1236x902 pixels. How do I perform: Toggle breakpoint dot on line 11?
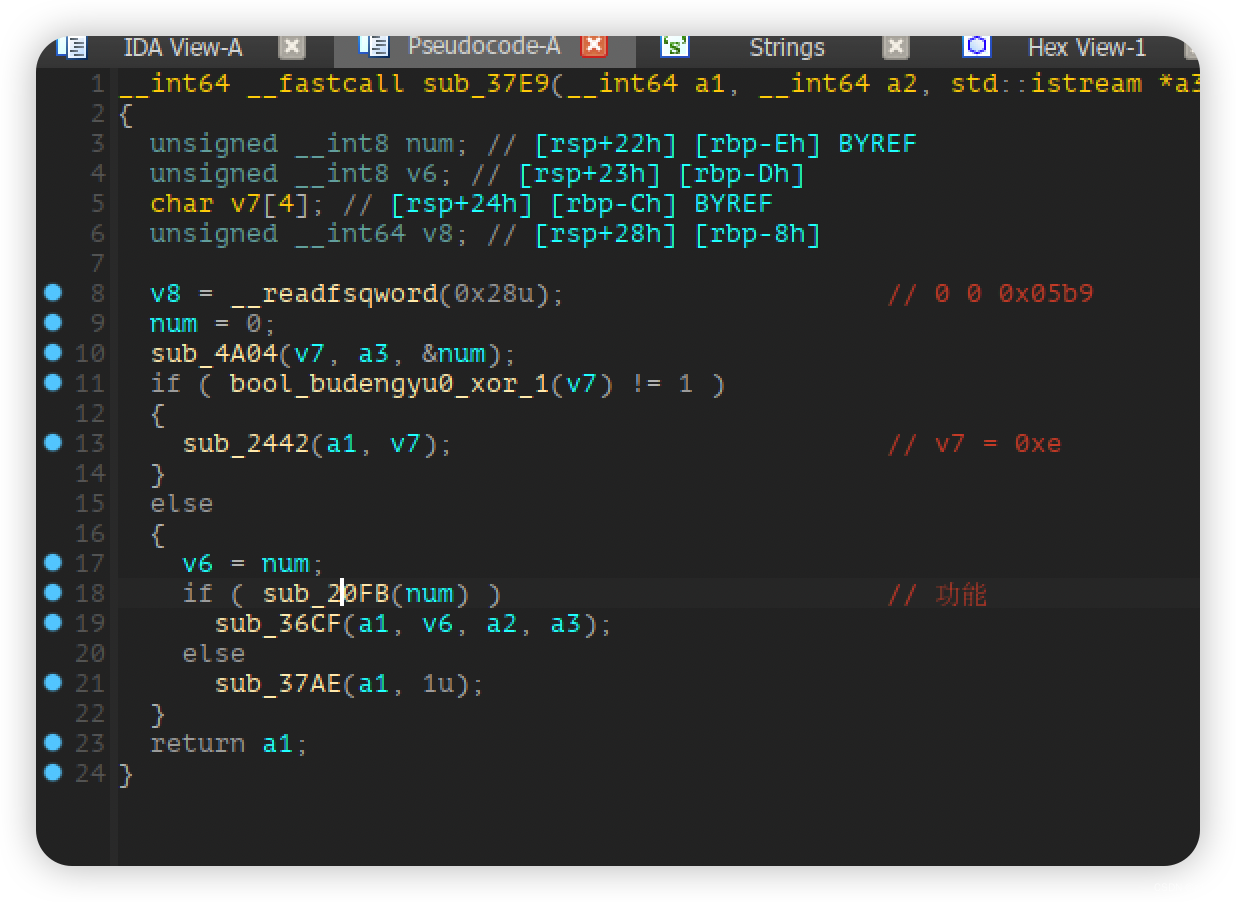point(53,382)
